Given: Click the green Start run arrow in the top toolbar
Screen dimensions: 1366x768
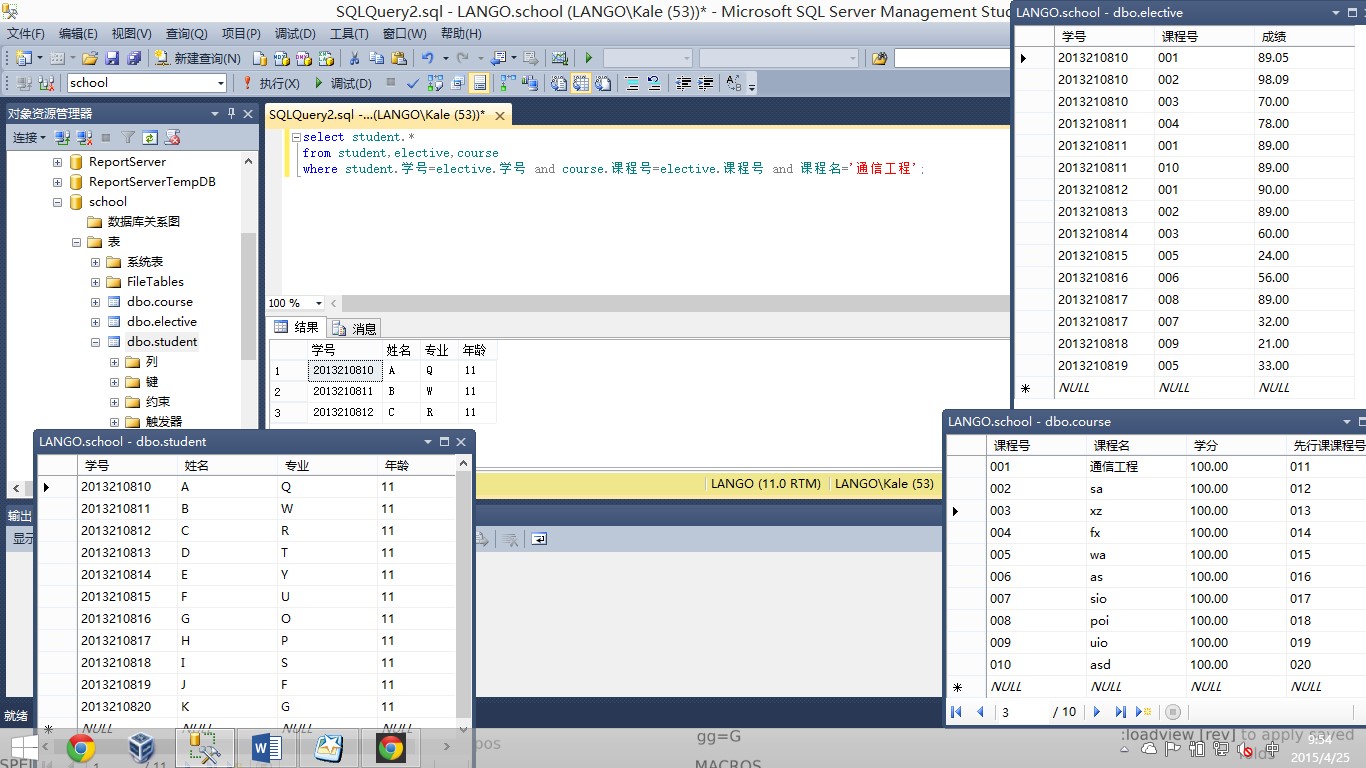Looking at the screenshot, I should click(x=588, y=58).
